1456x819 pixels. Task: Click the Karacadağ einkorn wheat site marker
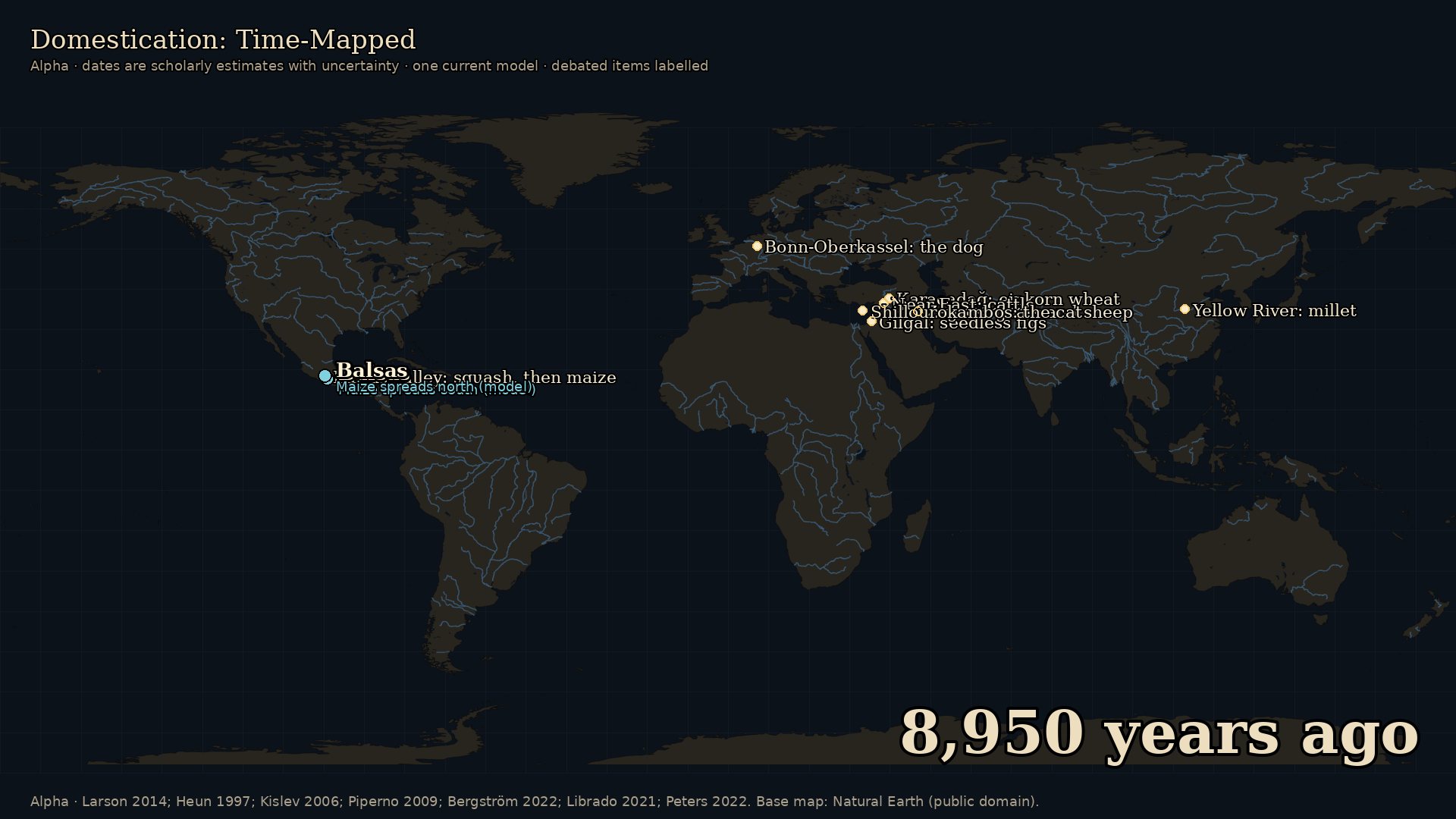coord(889,299)
